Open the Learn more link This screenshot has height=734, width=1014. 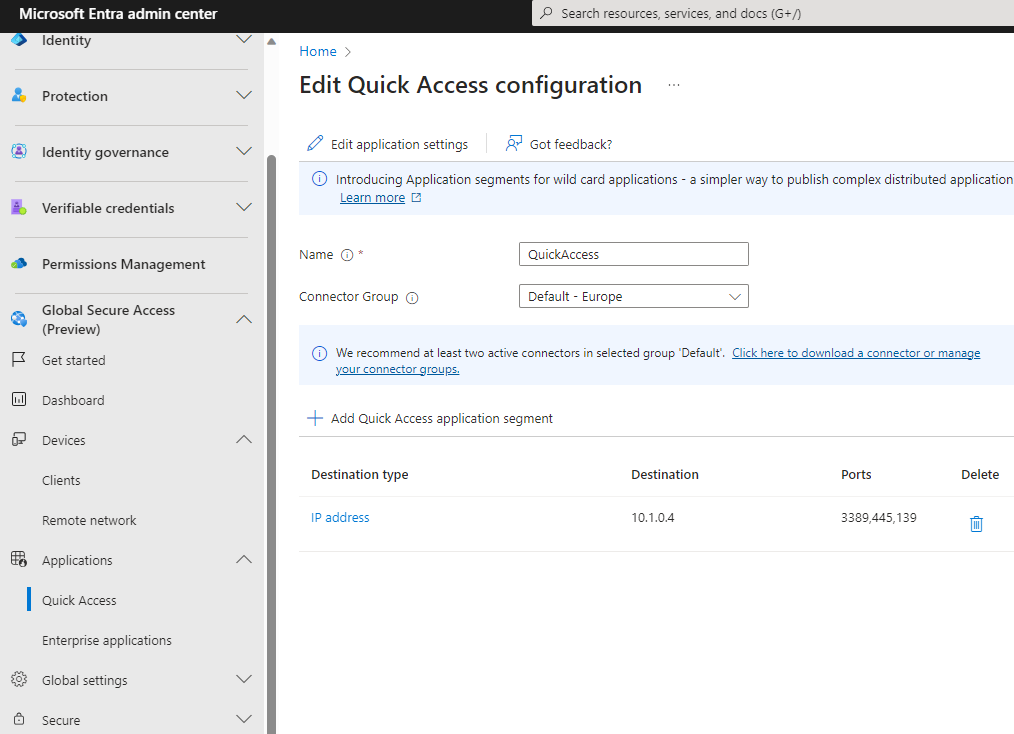373,197
